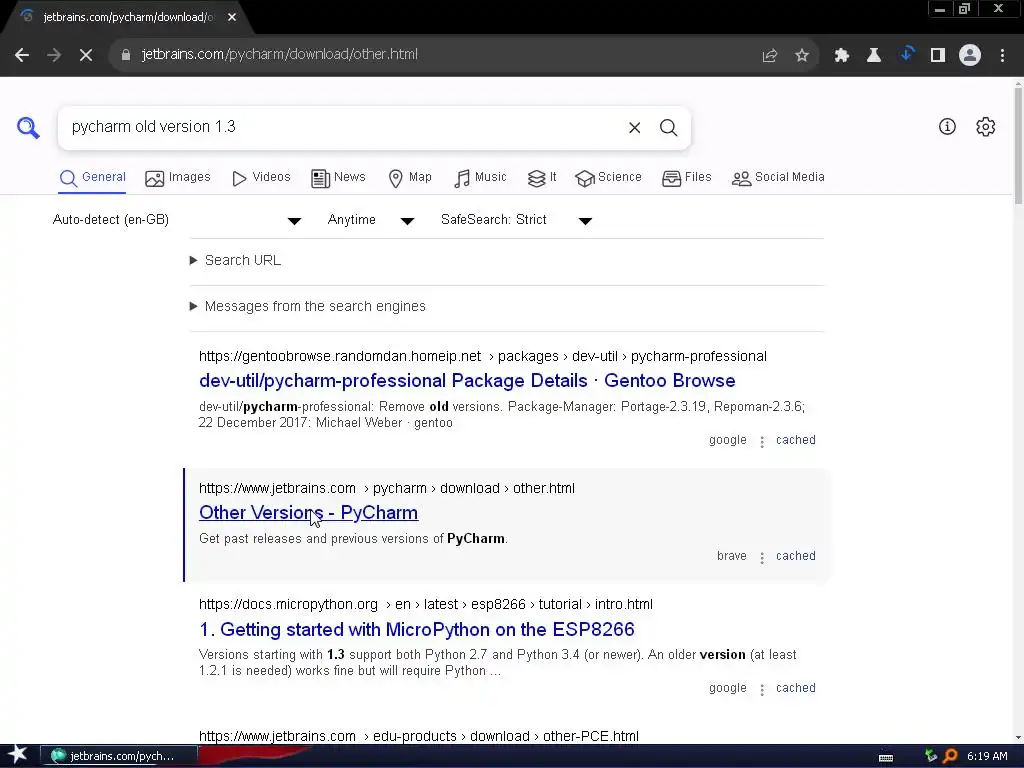Click the blue download arrow toolbar icon

(x=906, y=54)
